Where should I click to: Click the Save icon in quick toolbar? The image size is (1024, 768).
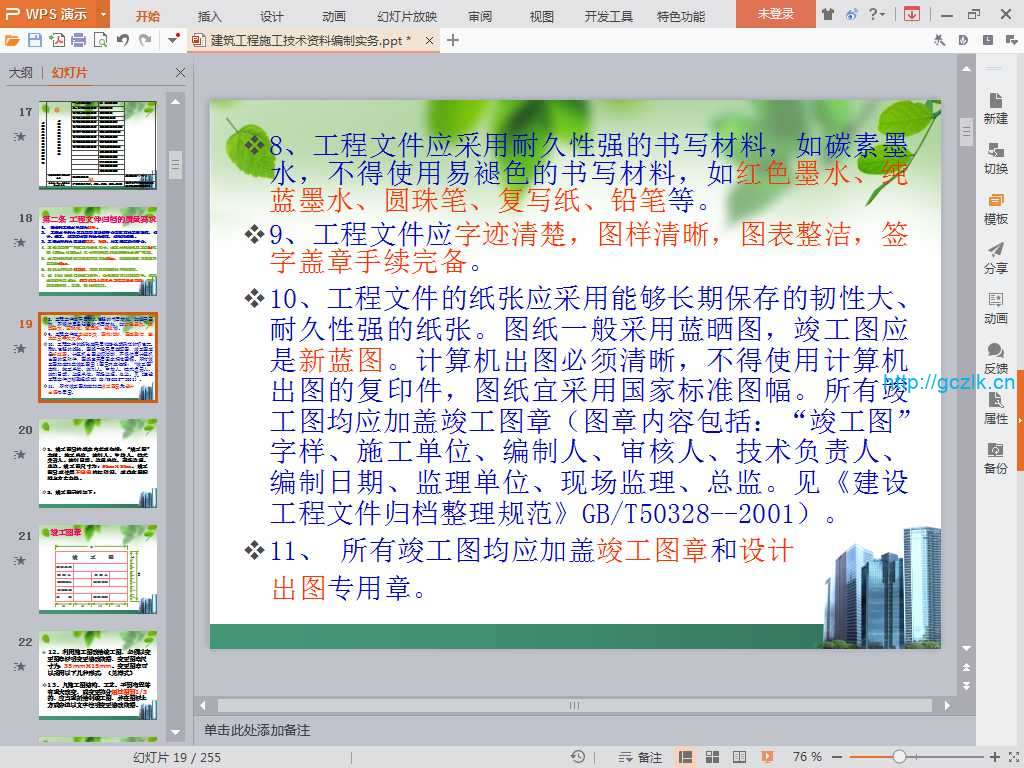(x=35, y=40)
